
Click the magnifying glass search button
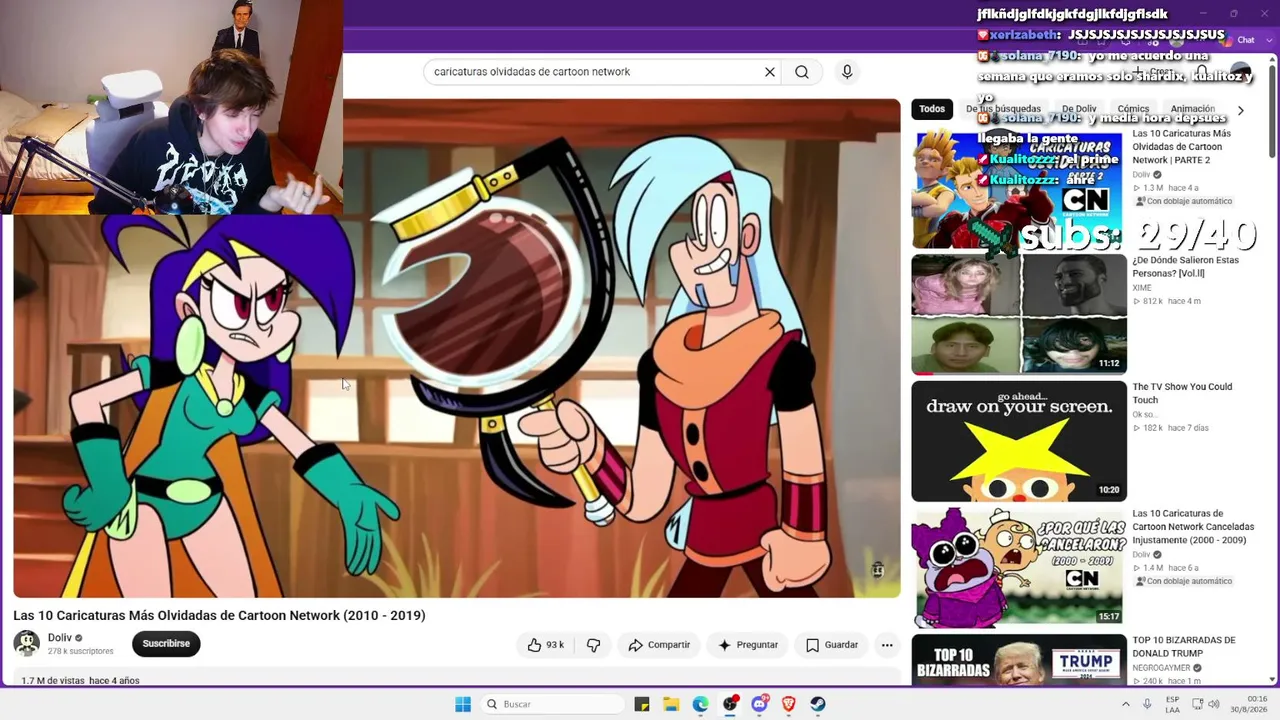pos(802,72)
